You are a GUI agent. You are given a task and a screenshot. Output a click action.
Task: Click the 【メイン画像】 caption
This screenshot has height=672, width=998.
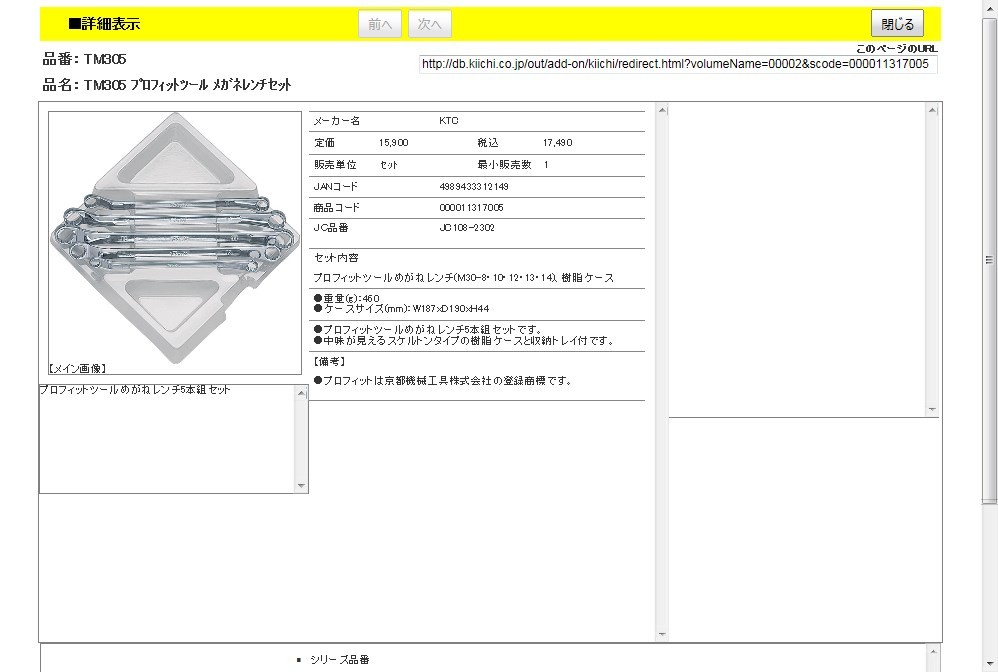tap(77, 368)
